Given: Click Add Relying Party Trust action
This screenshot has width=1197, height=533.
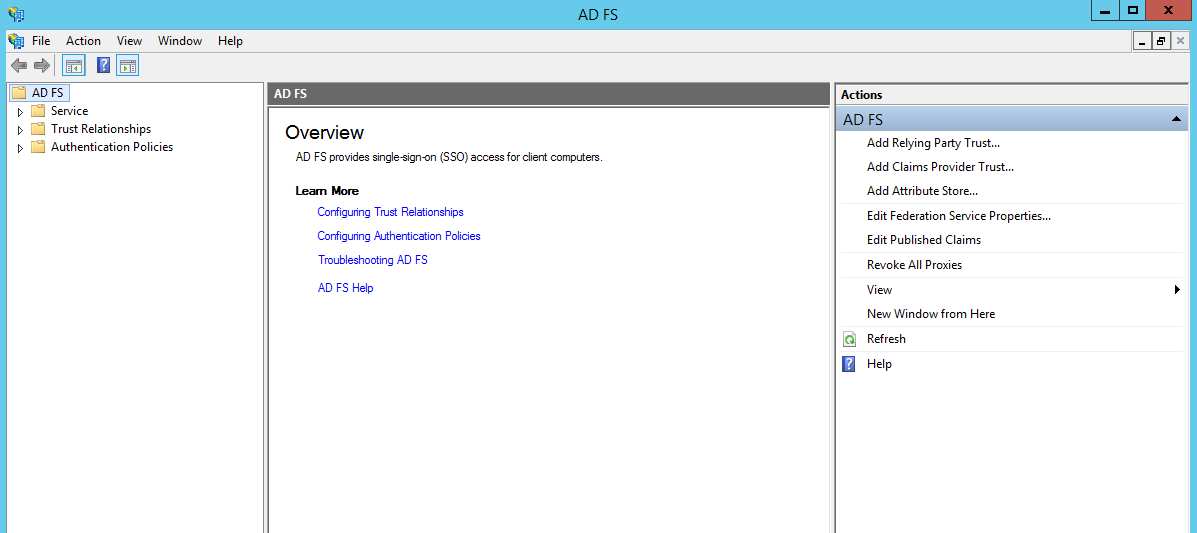Looking at the screenshot, I should click(933, 143).
